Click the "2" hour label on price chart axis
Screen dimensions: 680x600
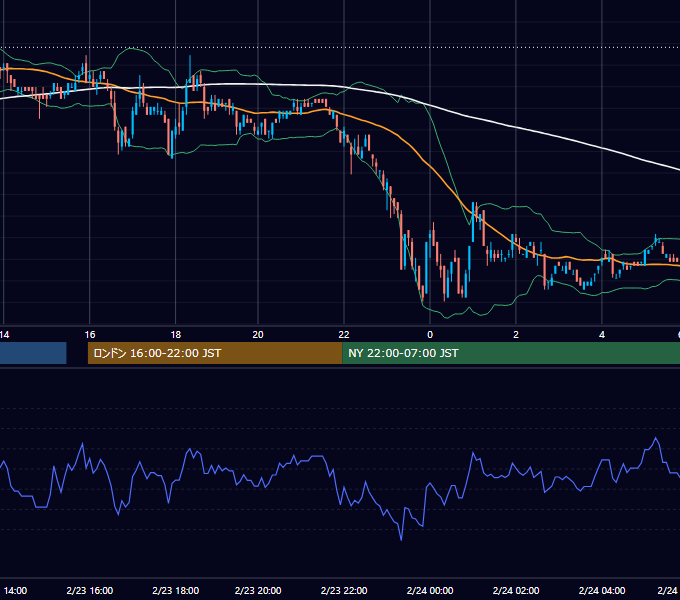pos(516,335)
